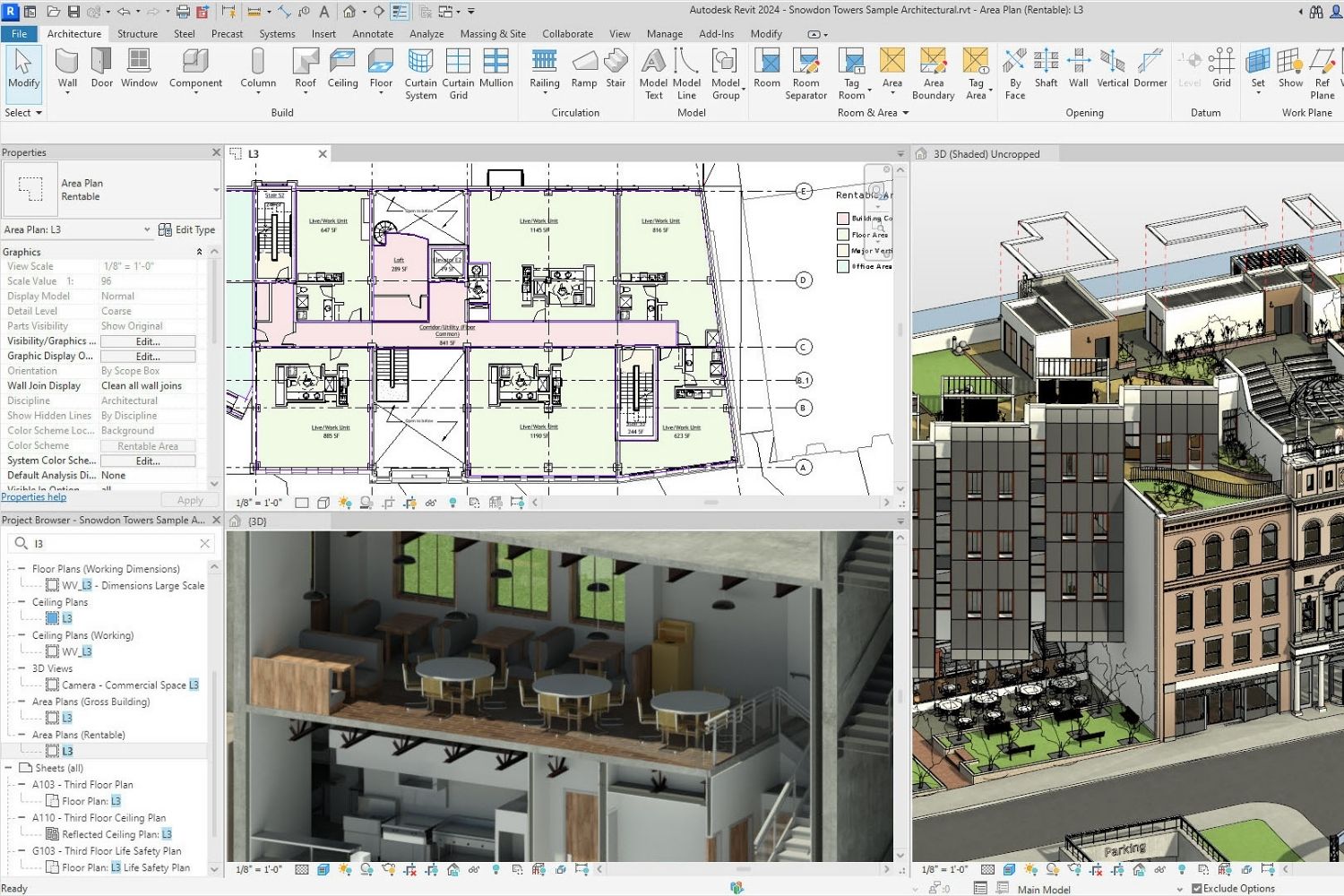Switch to the Annotate ribbon tab
The image size is (1344, 896).
373,33
